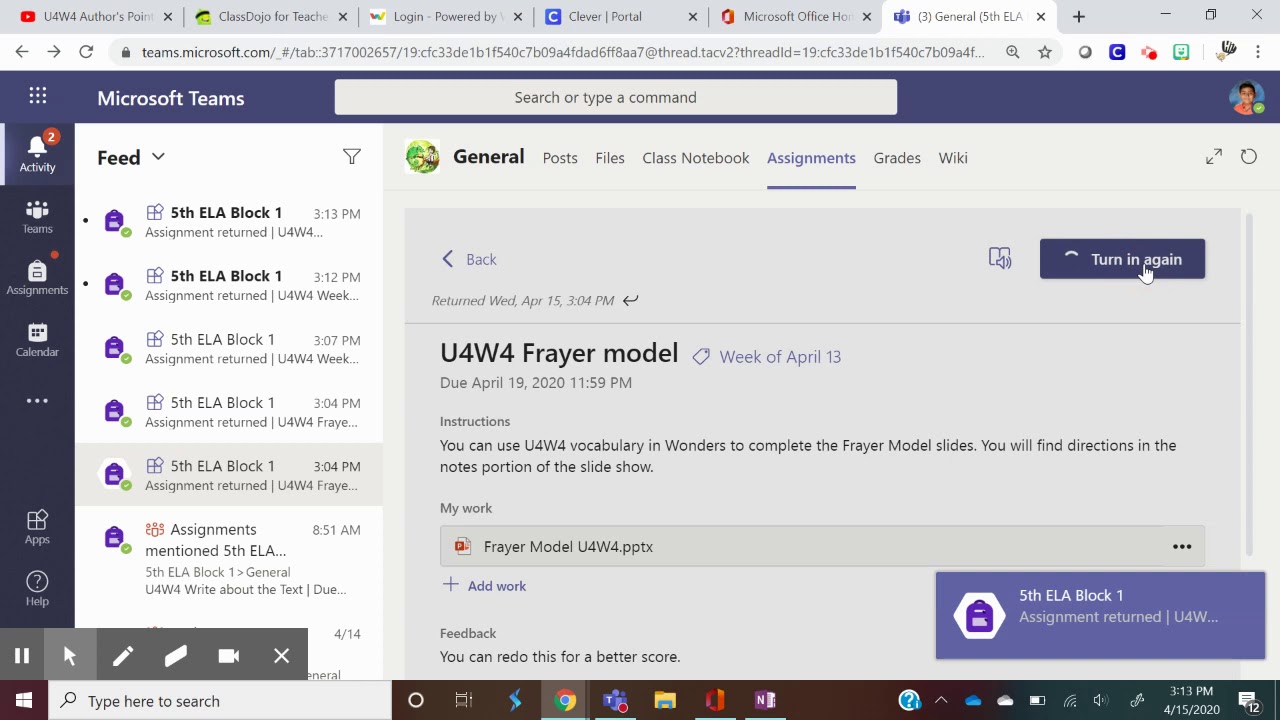Select the recorder cursor tool
This screenshot has height=720, width=1280.
(70, 656)
